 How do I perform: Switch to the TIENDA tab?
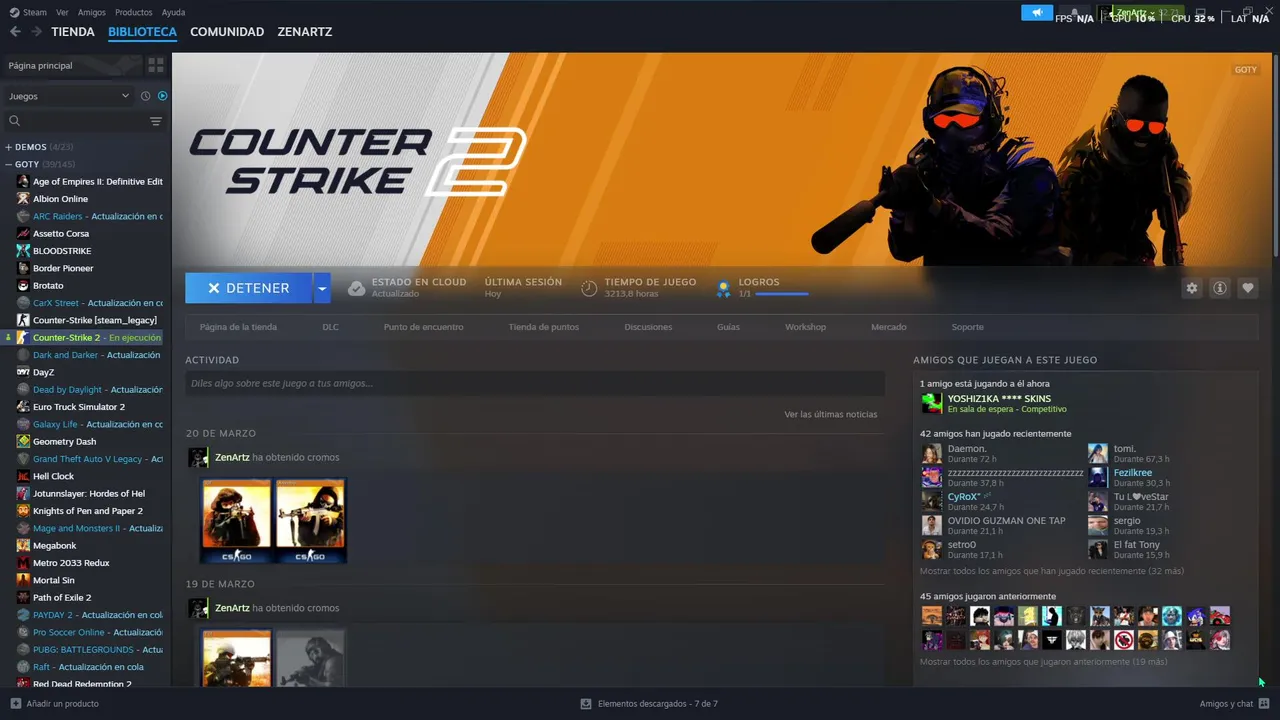(x=73, y=32)
